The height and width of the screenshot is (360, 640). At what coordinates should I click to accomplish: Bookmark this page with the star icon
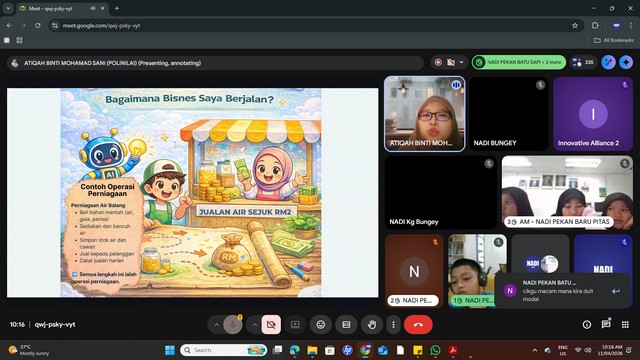pyautogui.click(x=575, y=25)
